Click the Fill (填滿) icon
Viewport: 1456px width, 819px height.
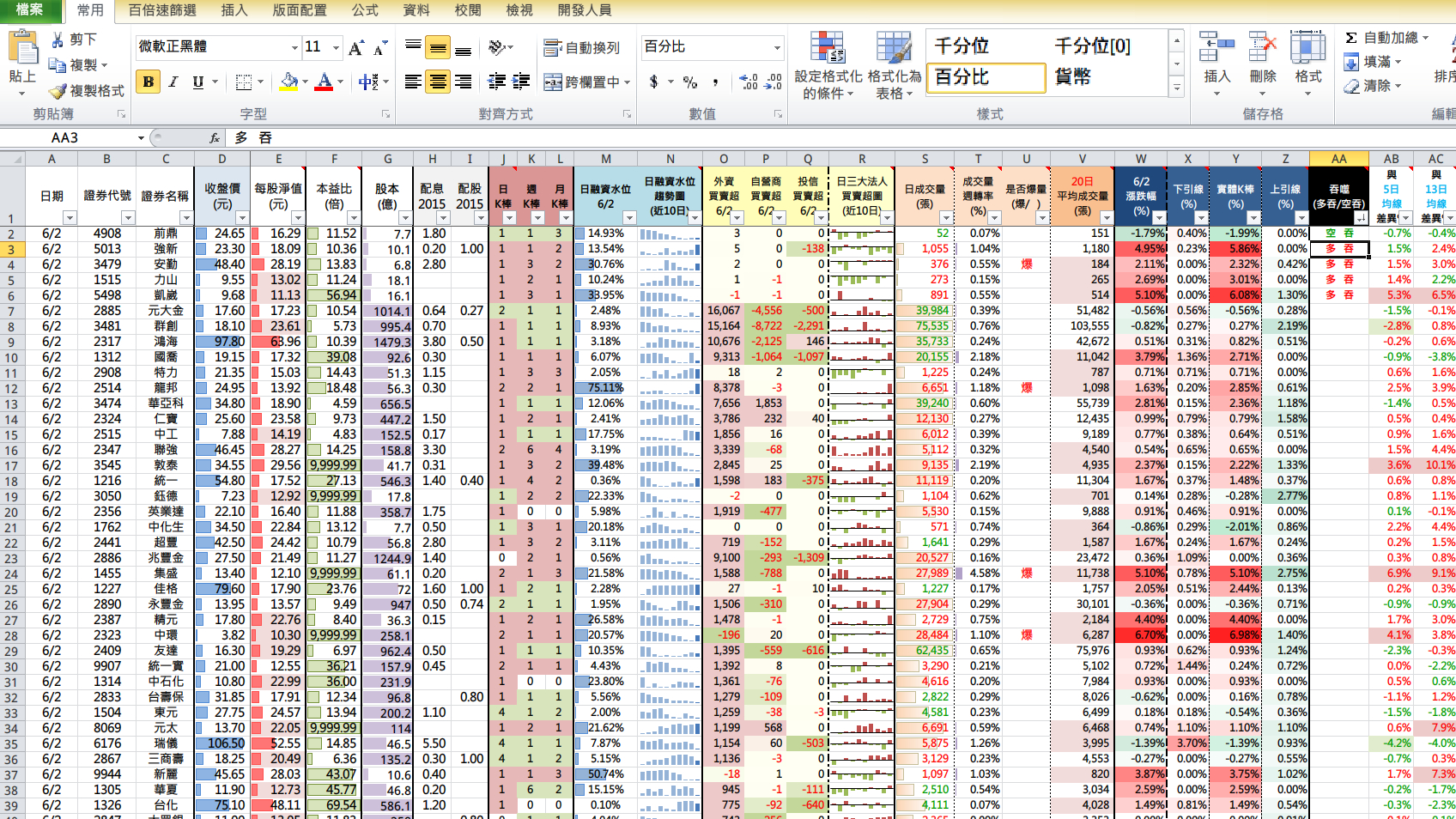coord(1351,62)
